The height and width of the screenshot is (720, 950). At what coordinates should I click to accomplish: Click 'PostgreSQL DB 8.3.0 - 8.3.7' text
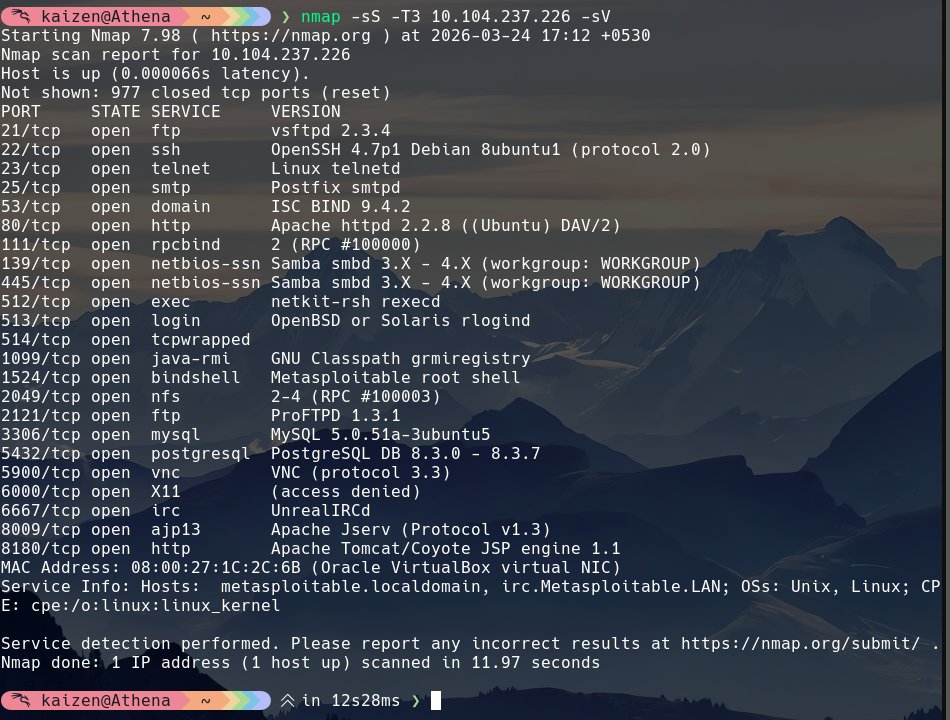coord(405,453)
